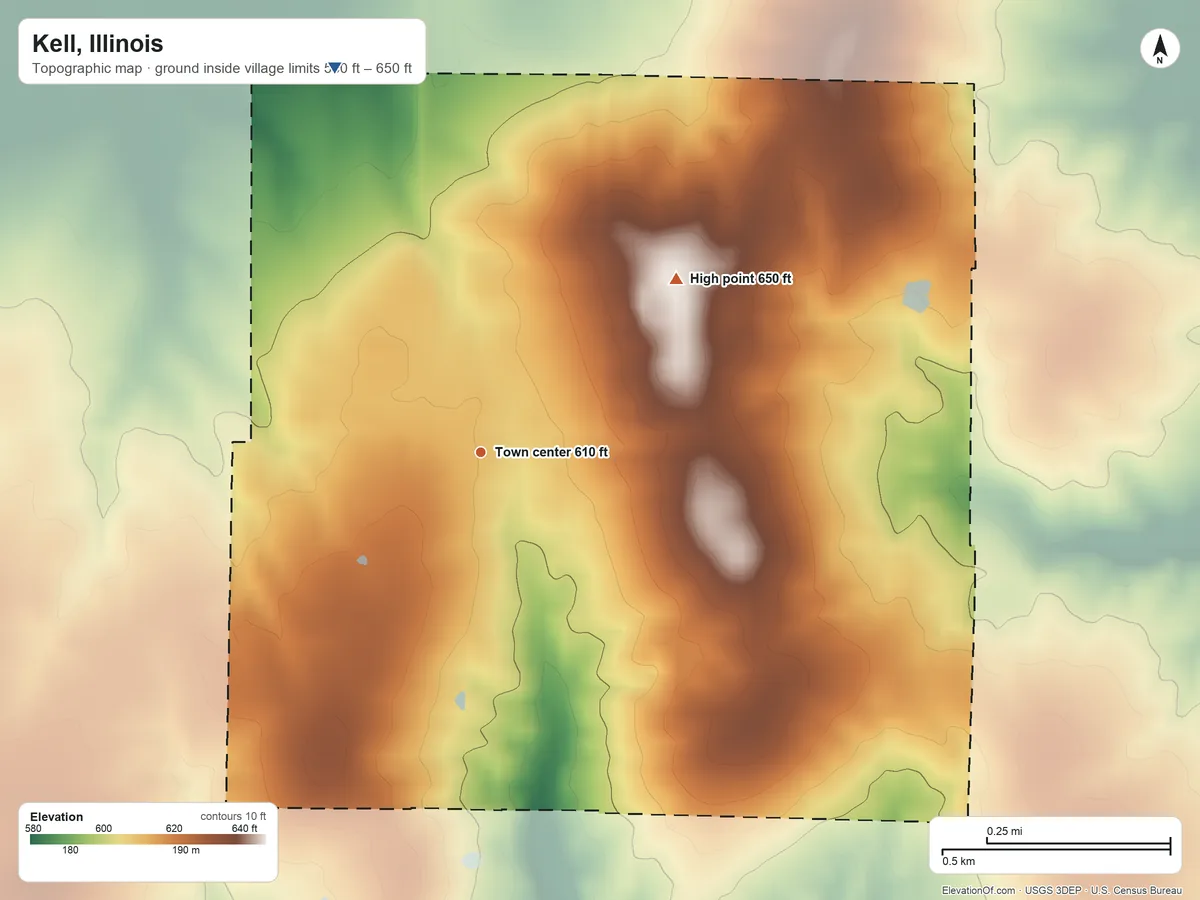Click the '0.5 km' scale bar label

click(959, 861)
